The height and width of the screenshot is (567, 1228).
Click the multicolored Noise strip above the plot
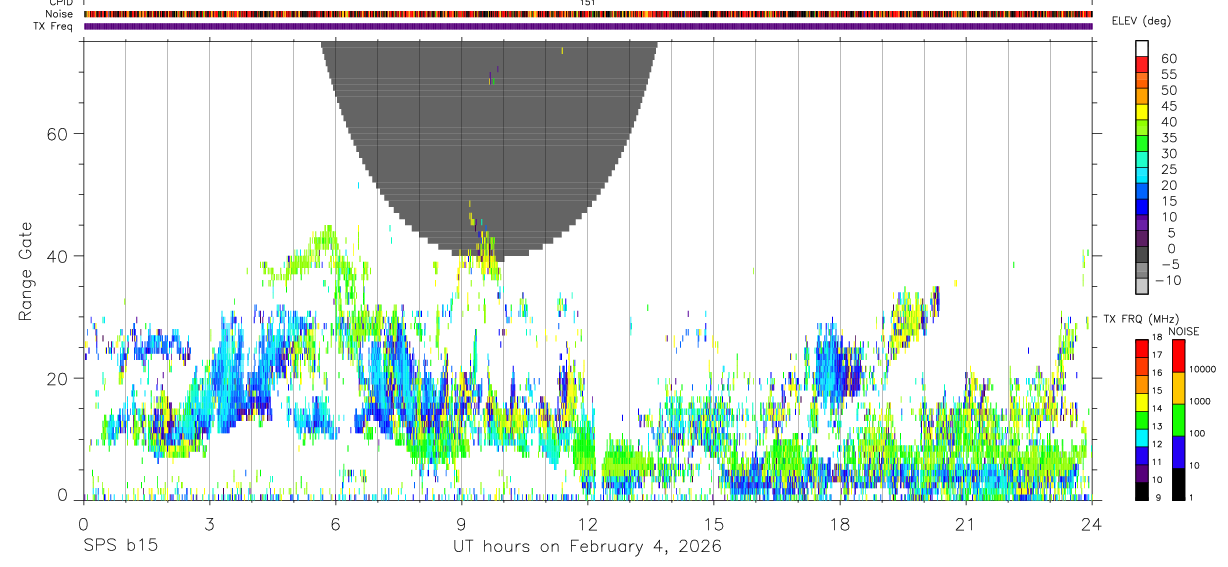(x=588, y=14)
